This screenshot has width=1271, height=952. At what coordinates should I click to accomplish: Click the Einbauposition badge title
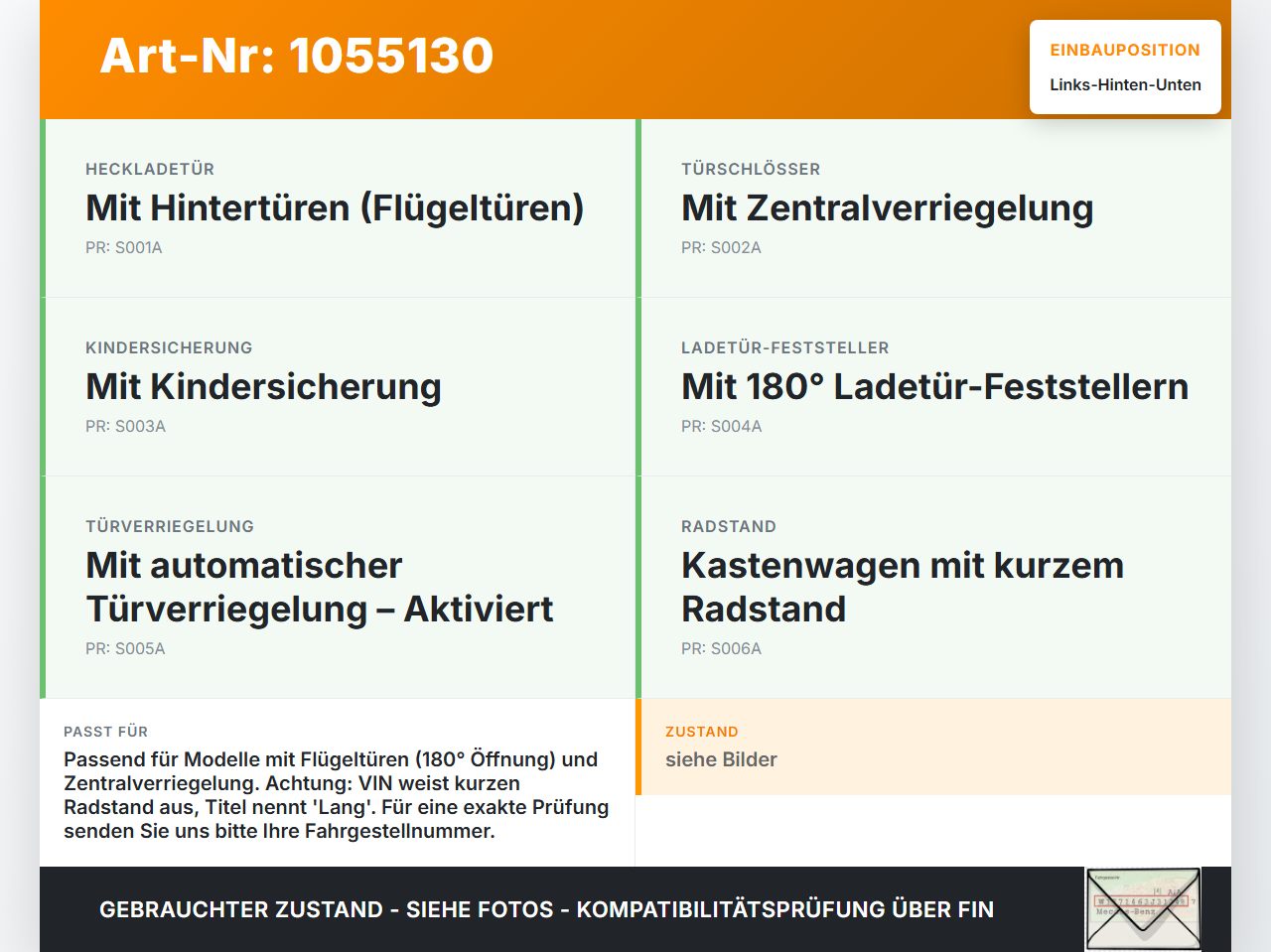point(1125,50)
